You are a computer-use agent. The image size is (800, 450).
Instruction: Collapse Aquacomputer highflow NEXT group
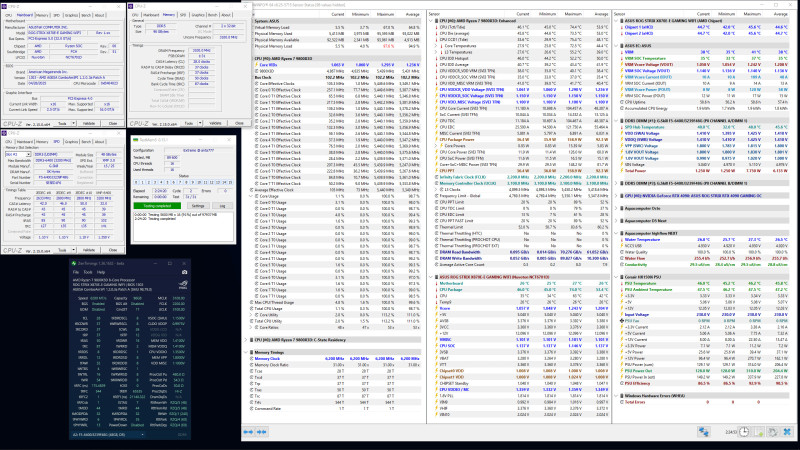click(x=616, y=233)
